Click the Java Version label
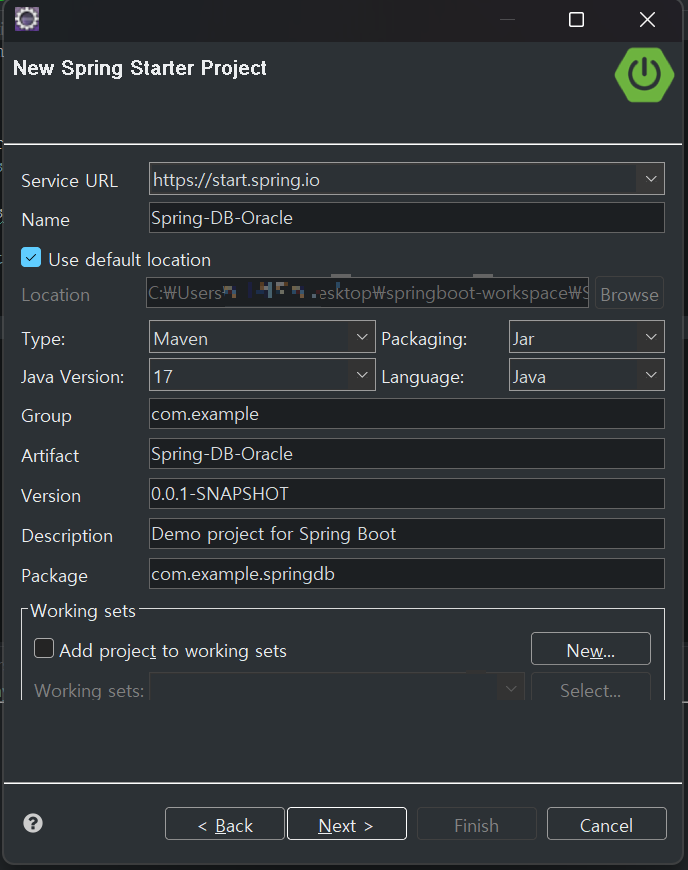688x870 pixels. point(73,377)
